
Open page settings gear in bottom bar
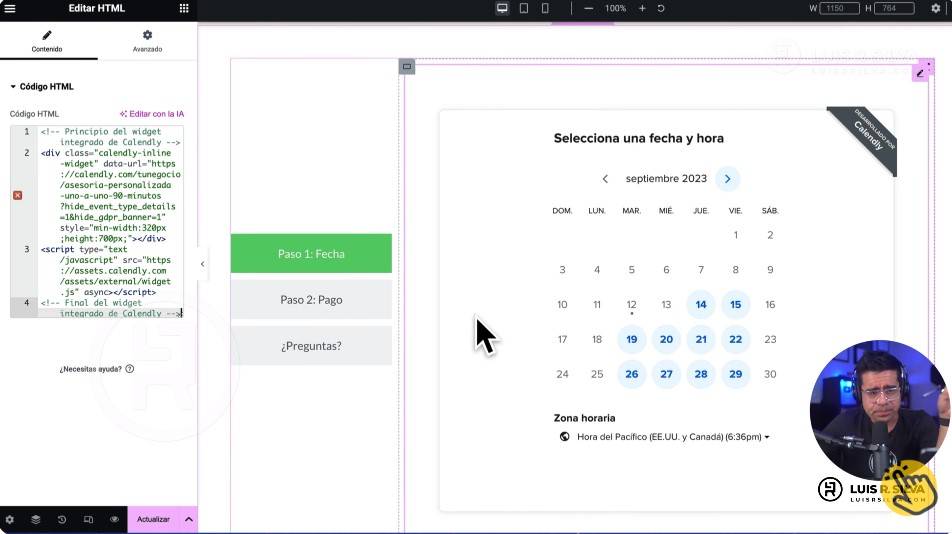click(10, 519)
